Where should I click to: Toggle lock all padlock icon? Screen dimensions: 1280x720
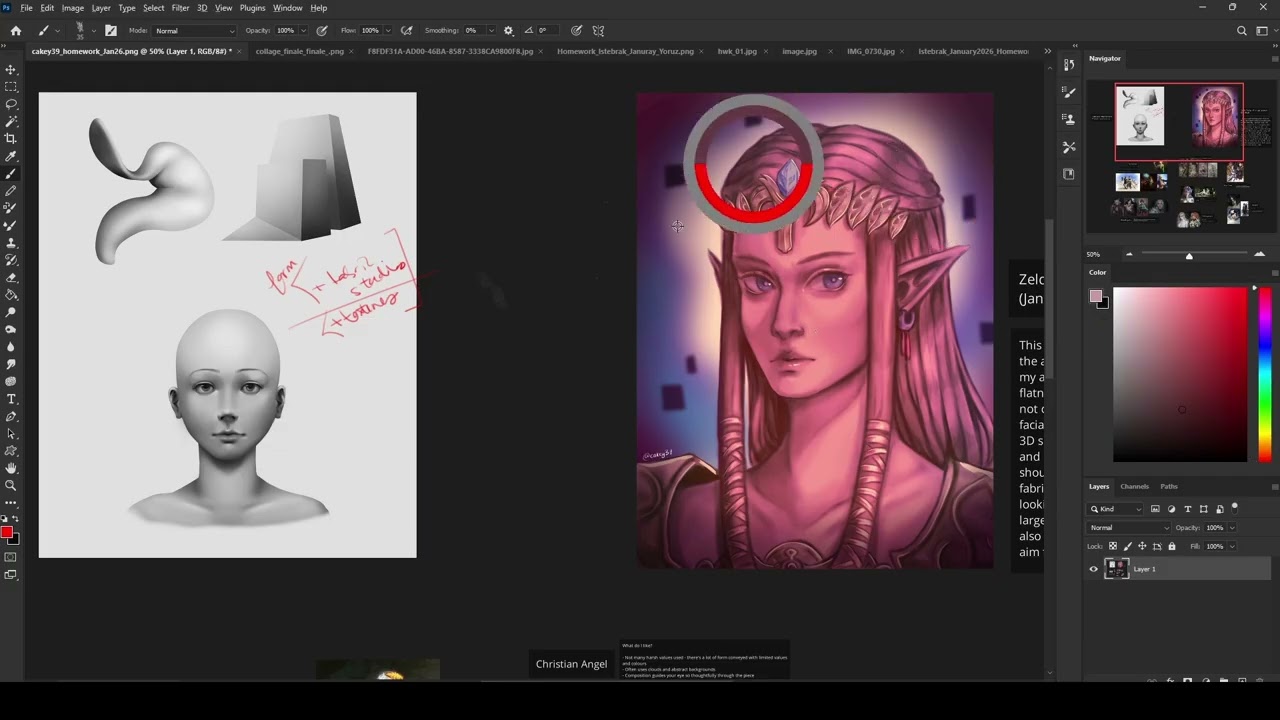point(1172,546)
